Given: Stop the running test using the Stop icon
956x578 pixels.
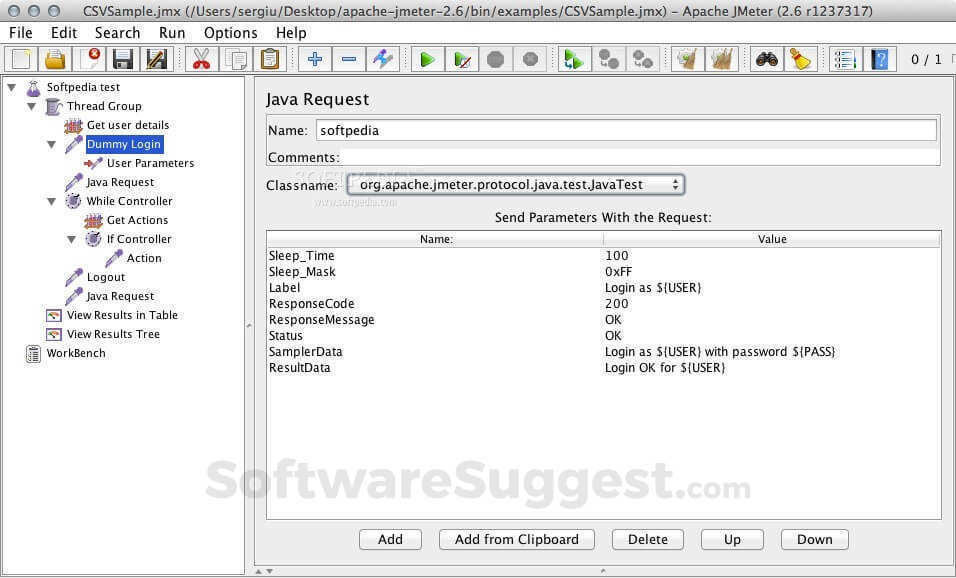Looking at the screenshot, I should click(495, 59).
